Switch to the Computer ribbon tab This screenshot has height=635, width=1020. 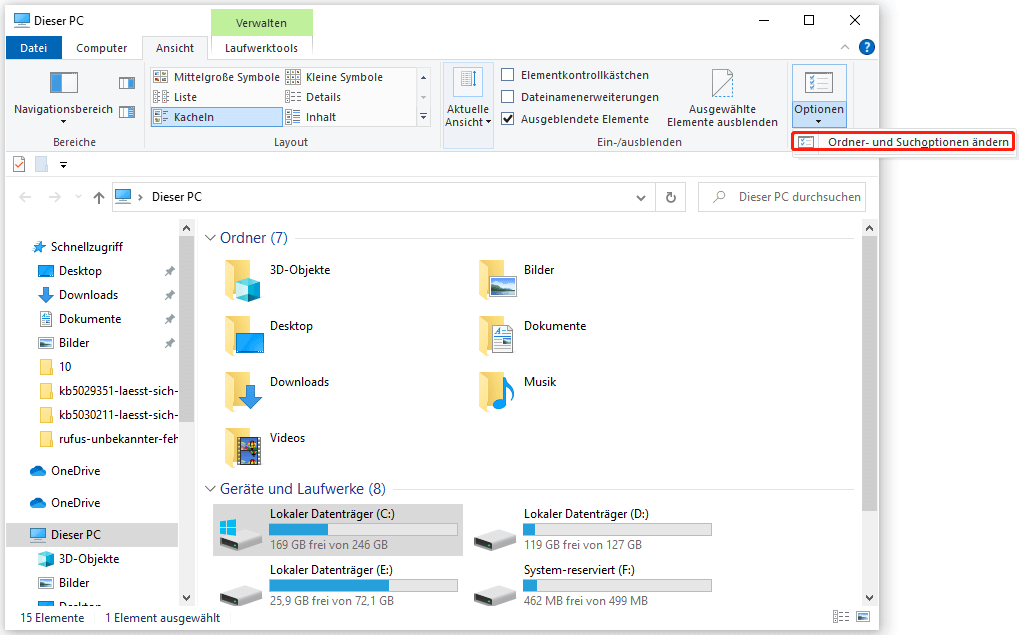coord(102,47)
